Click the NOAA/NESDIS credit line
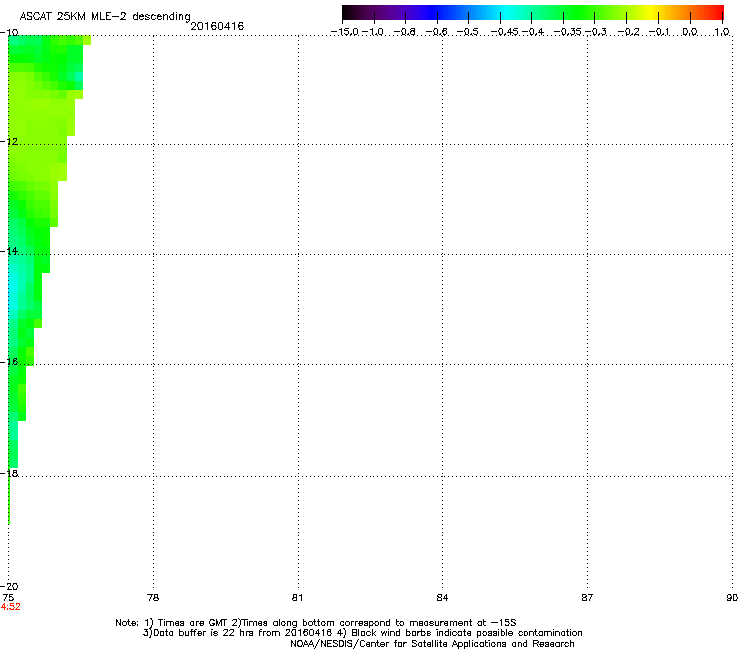Screen dimensions: 740x650 coord(432,644)
